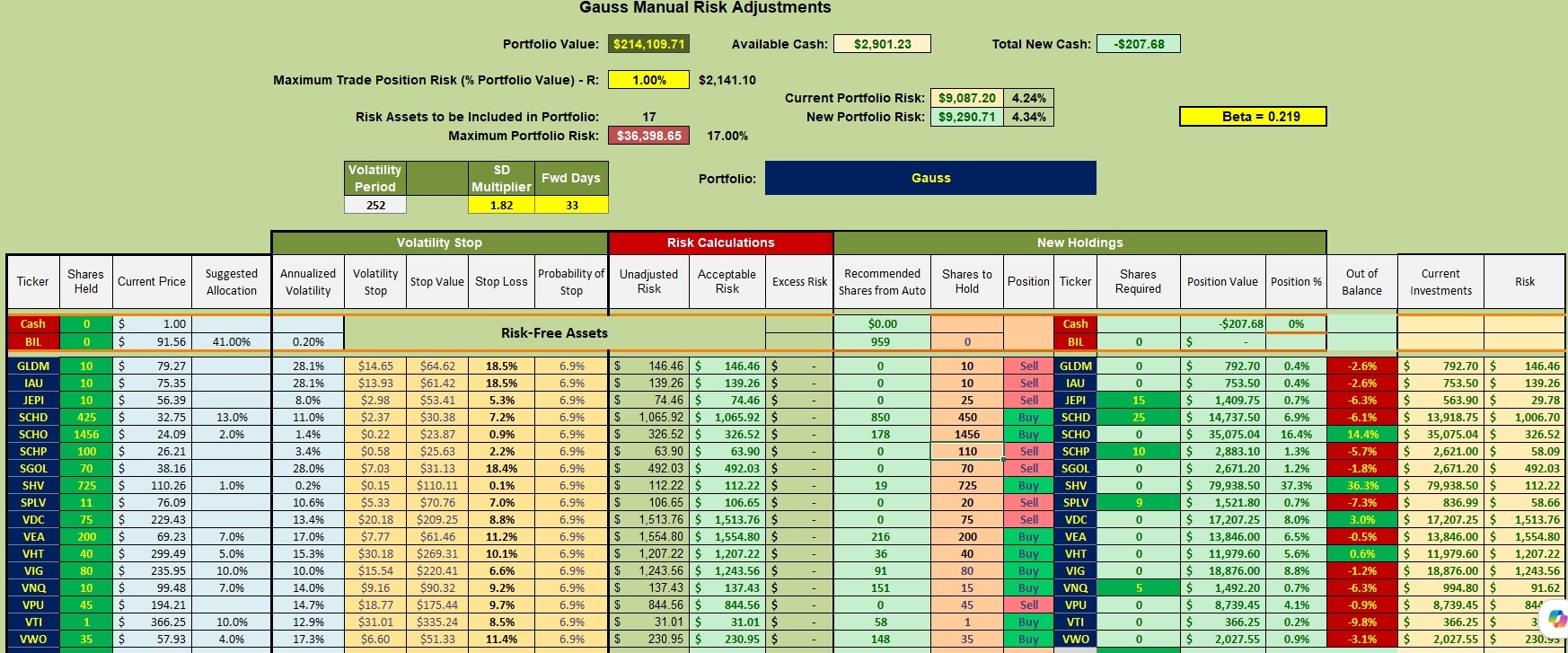Select Maximum Portfolio Risk cell $36,398.65

[x=649, y=136]
